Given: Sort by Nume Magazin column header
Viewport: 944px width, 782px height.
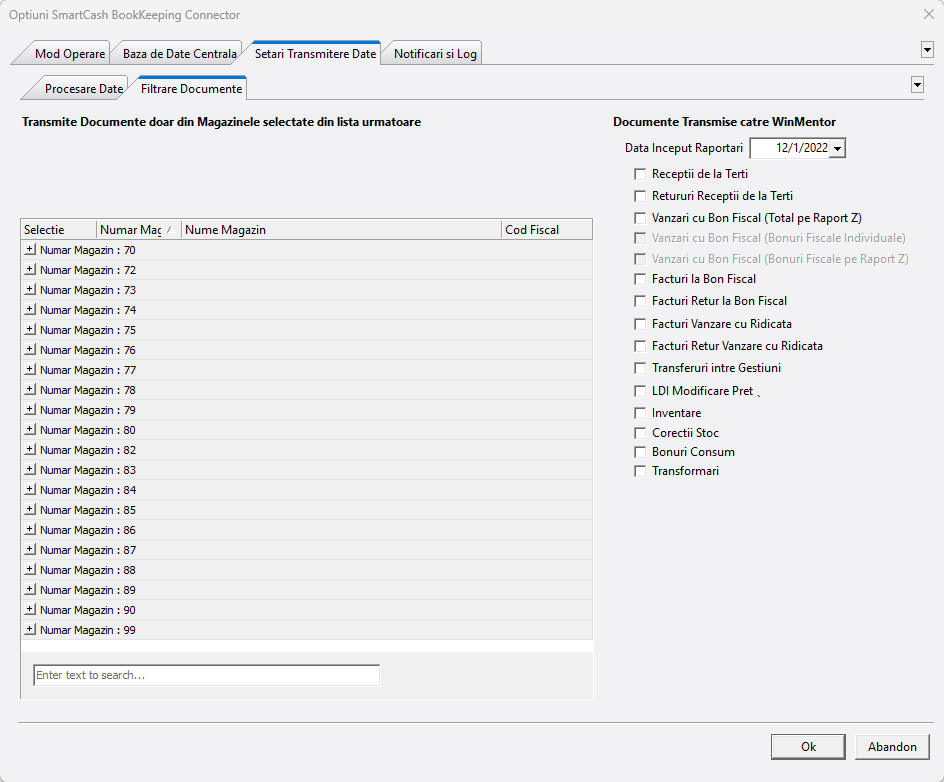Looking at the screenshot, I should (x=341, y=229).
